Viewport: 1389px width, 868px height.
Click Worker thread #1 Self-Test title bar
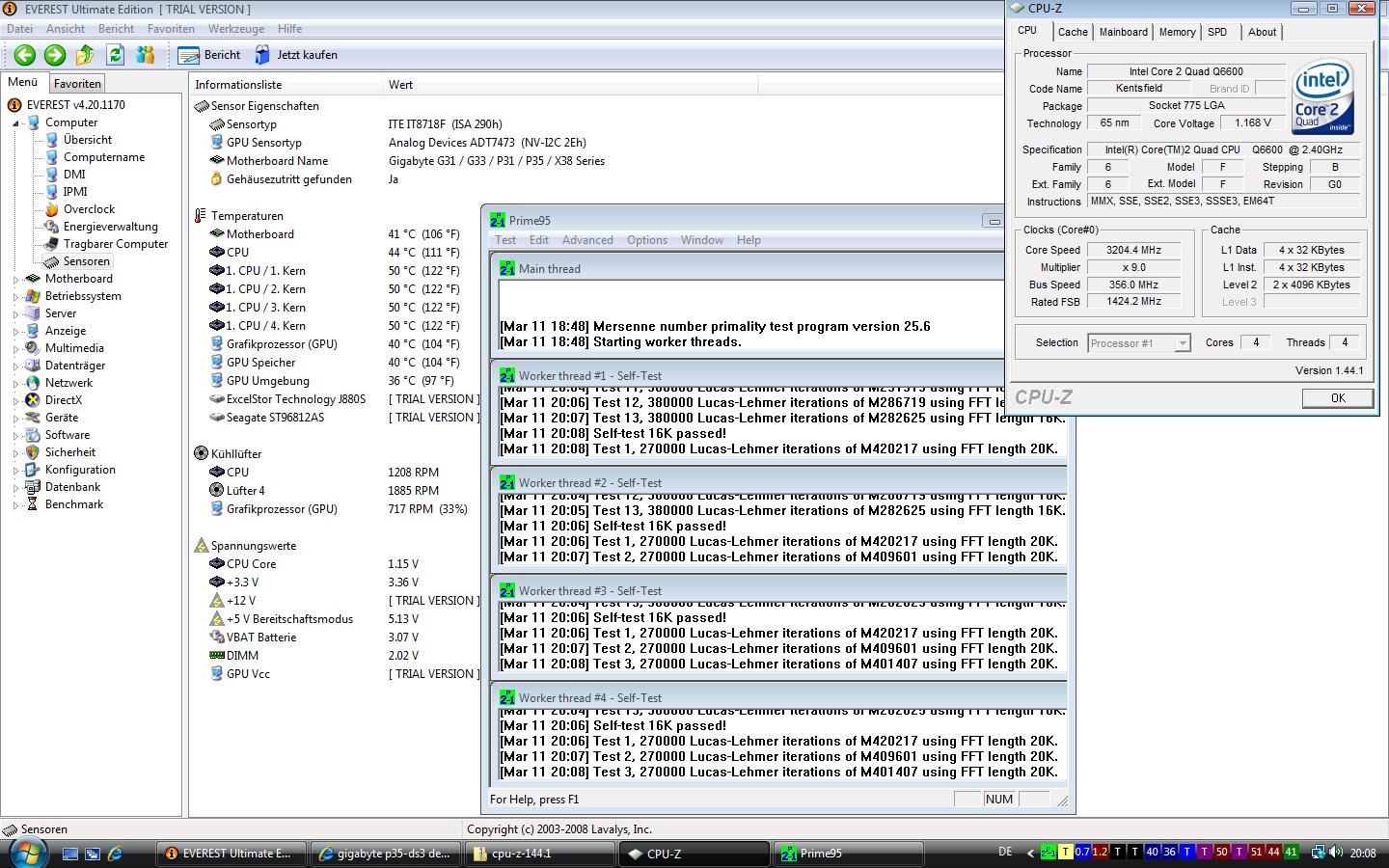click(x=781, y=376)
